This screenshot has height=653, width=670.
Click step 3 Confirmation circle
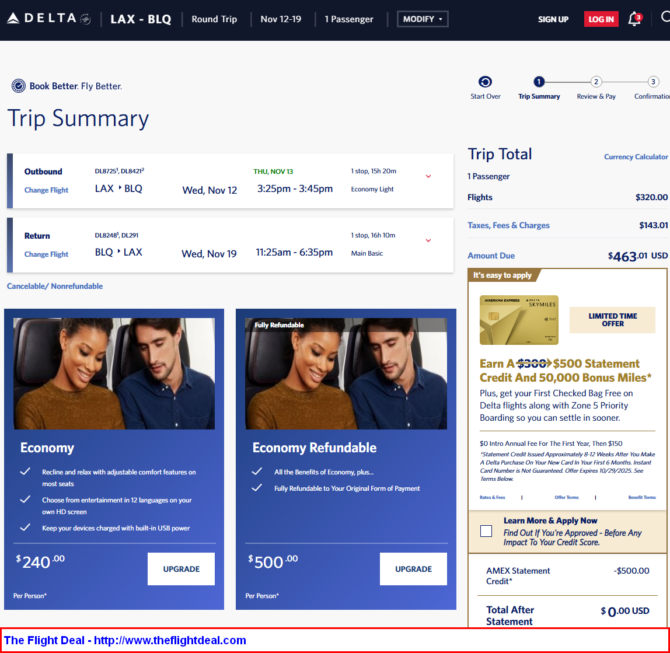tap(652, 82)
